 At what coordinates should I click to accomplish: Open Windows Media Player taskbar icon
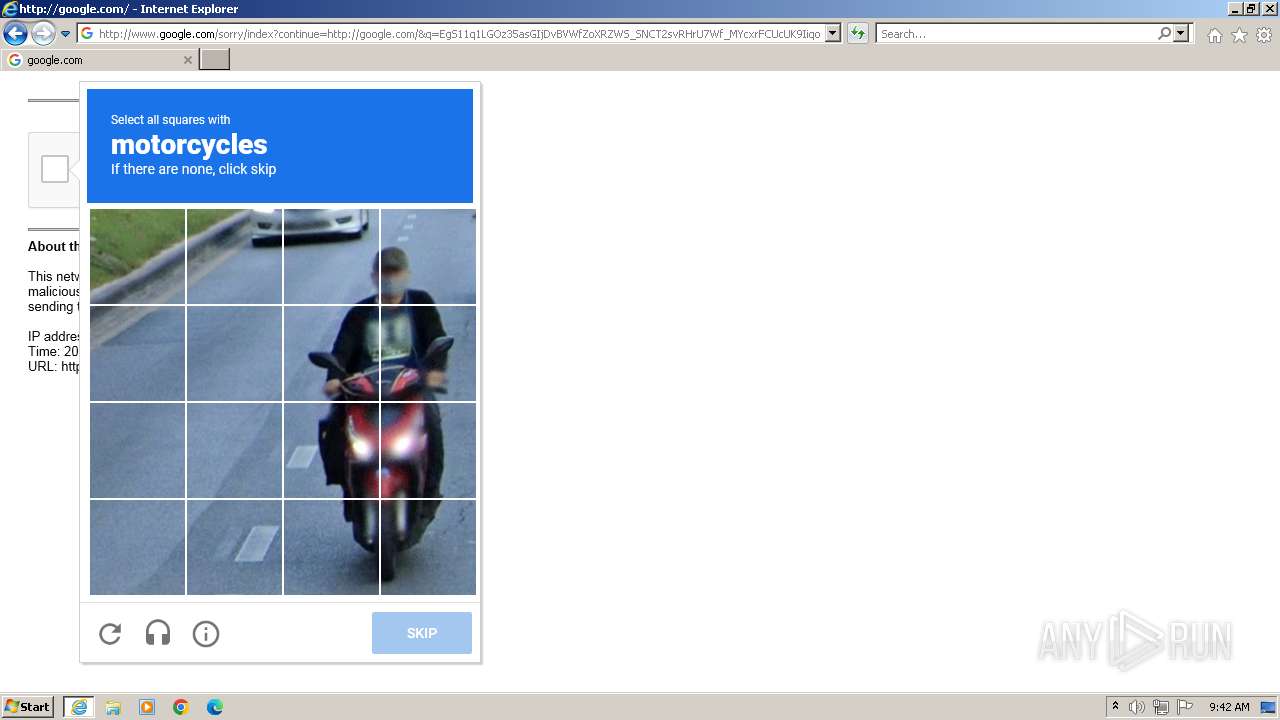pos(147,707)
